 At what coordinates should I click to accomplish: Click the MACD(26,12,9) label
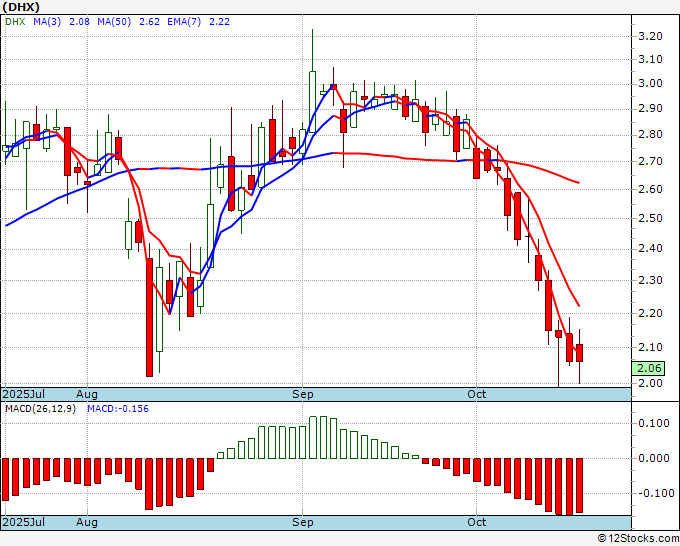(40, 409)
